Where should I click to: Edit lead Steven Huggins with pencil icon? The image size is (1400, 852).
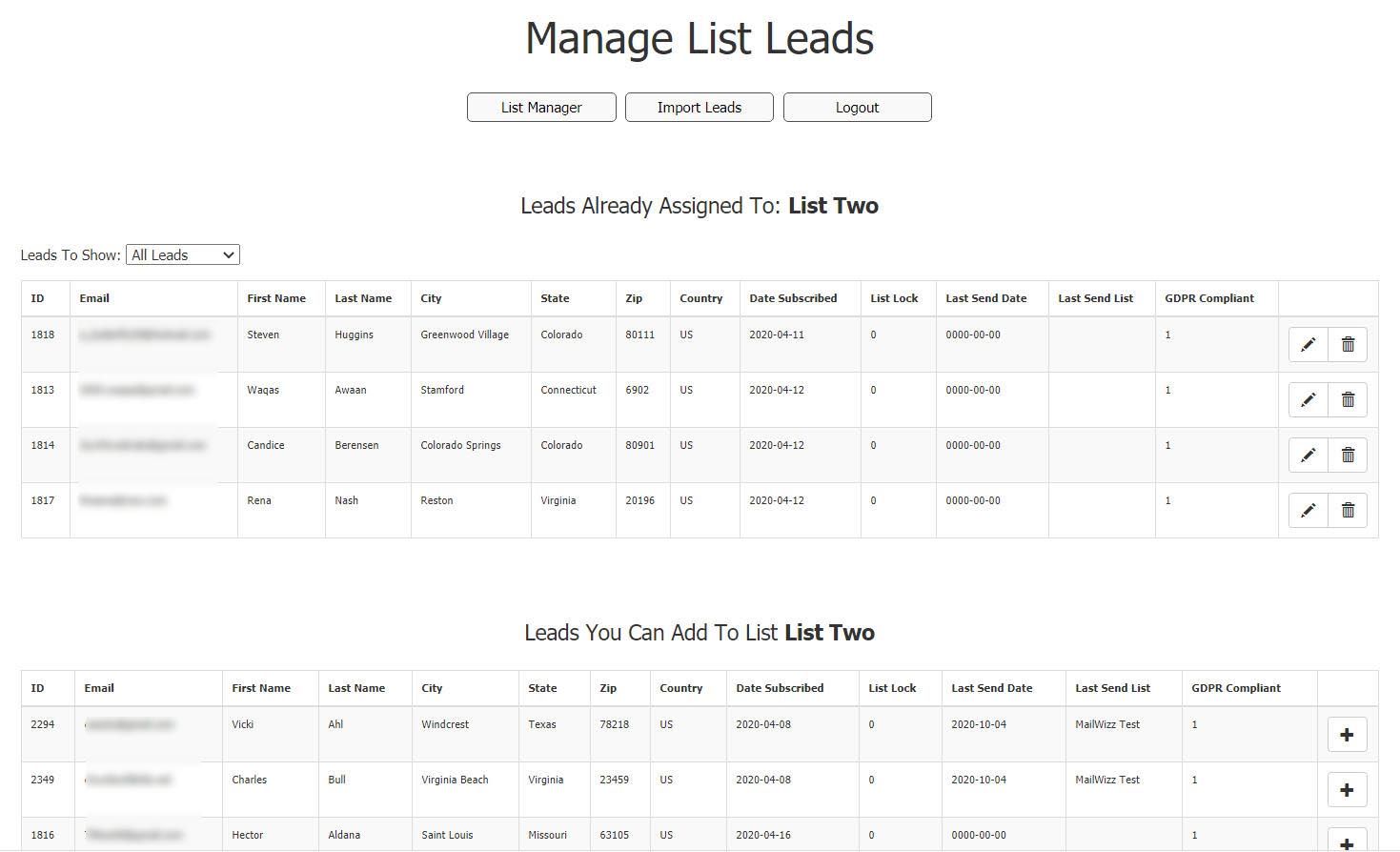point(1308,345)
